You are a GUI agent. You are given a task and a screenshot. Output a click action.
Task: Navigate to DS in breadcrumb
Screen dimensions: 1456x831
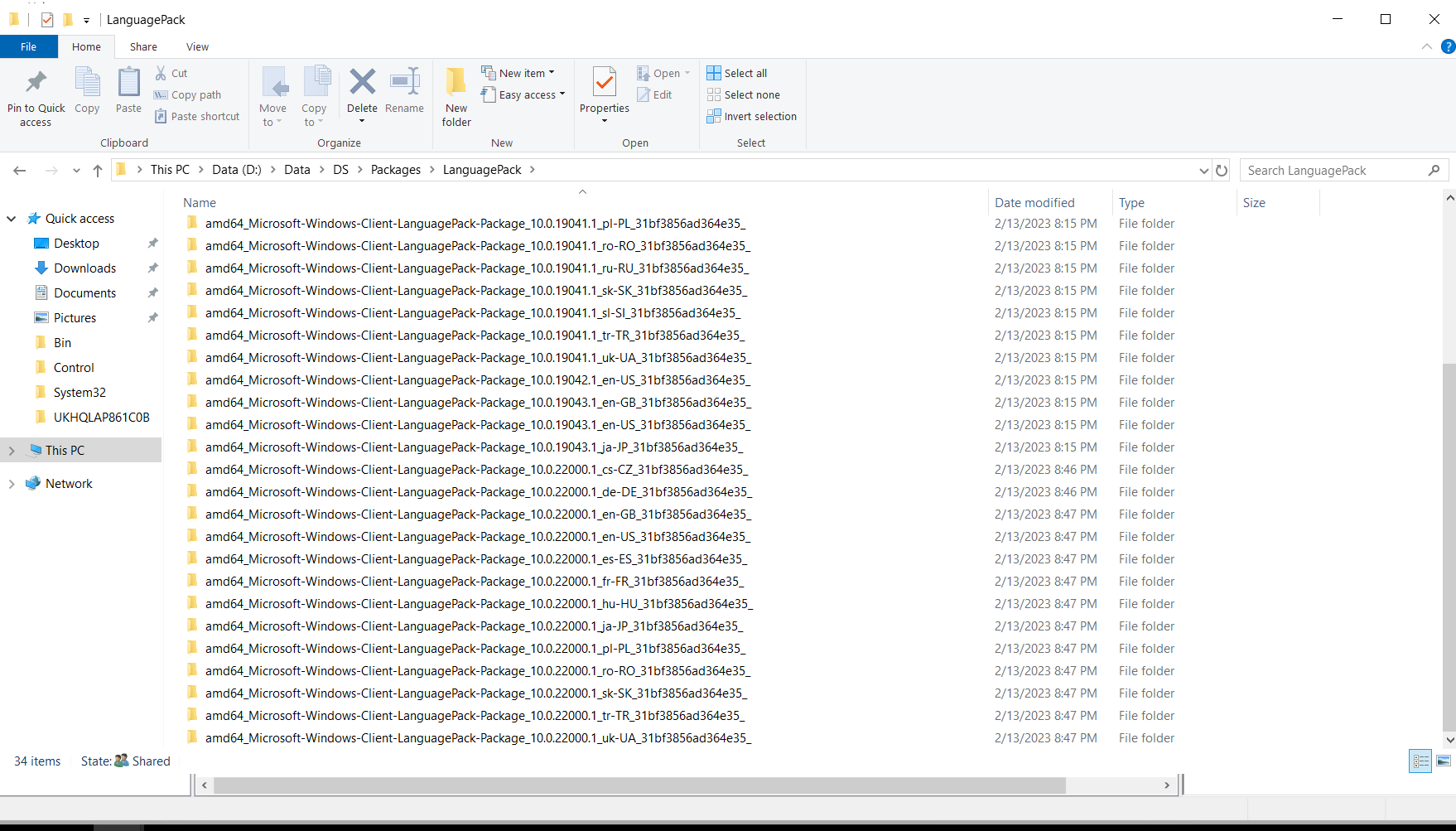[x=340, y=170]
